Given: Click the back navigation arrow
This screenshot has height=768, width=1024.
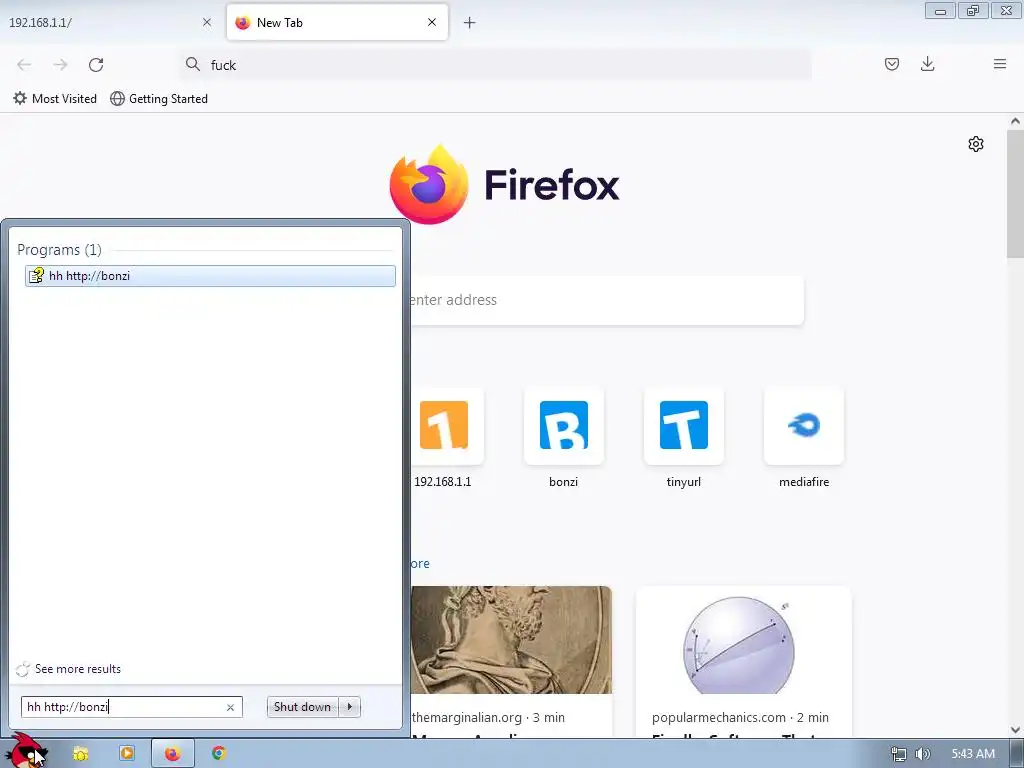Looking at the screenshot, I should (24, 65).
